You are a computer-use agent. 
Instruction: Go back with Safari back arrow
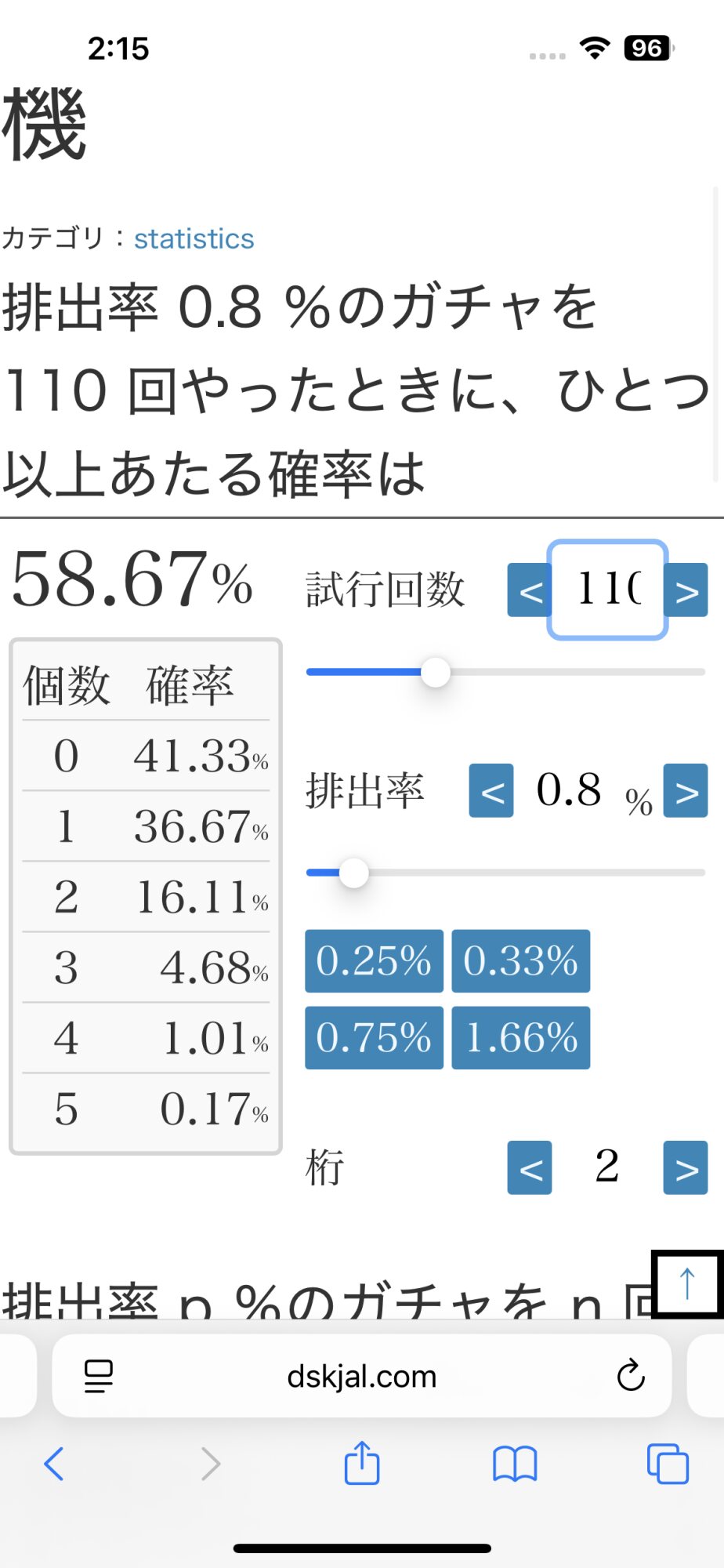(x=54, y=1463)
